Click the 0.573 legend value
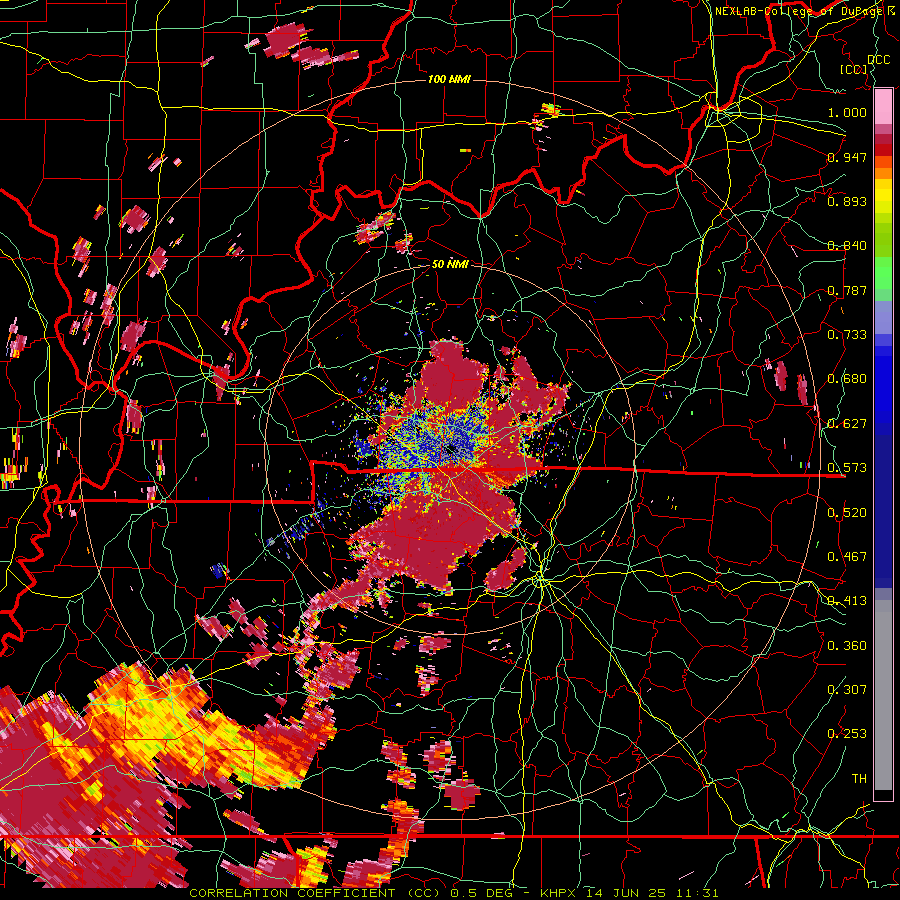The image size is (900, 900). point(847,468)
